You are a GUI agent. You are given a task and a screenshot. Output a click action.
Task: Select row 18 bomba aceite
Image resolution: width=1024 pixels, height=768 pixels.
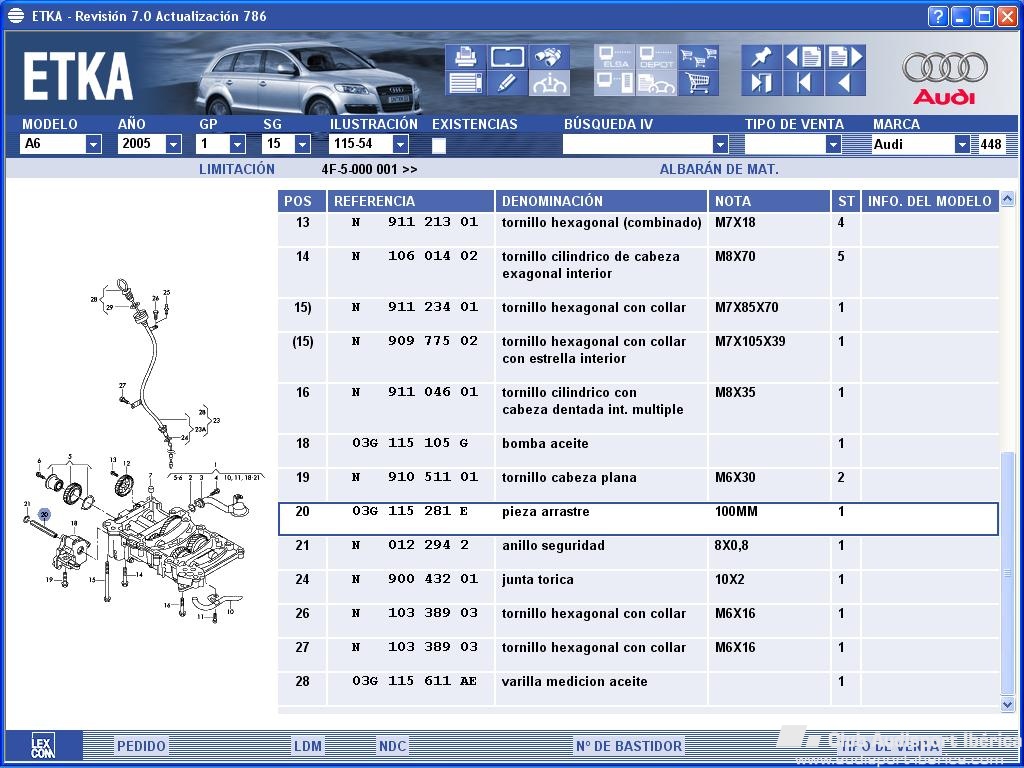[638, 450]
